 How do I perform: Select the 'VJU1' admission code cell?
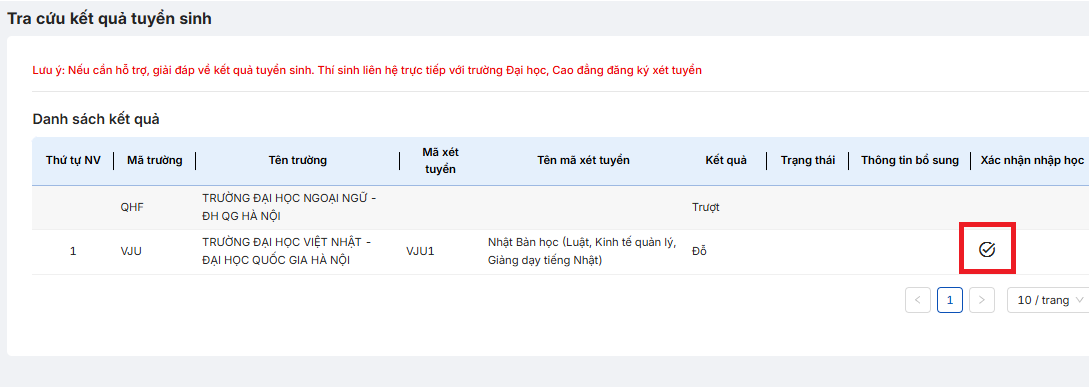(x=420, y=252)
